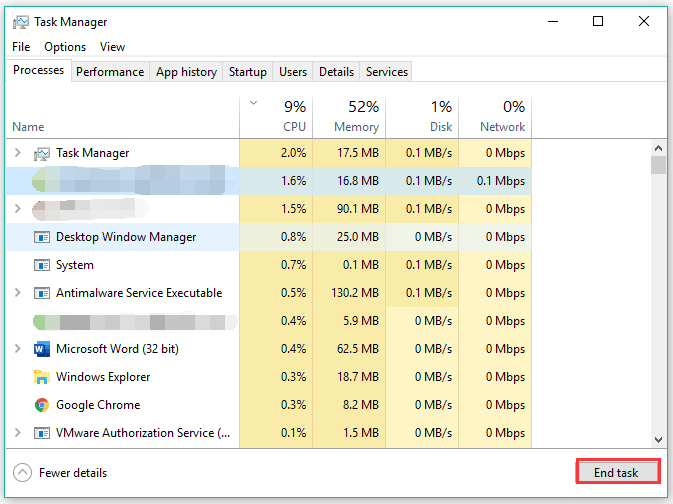Viewport: 673px width, 504px height.
Task: Expand the VMware Authorization Service group
Action: (x=18, y=432)
